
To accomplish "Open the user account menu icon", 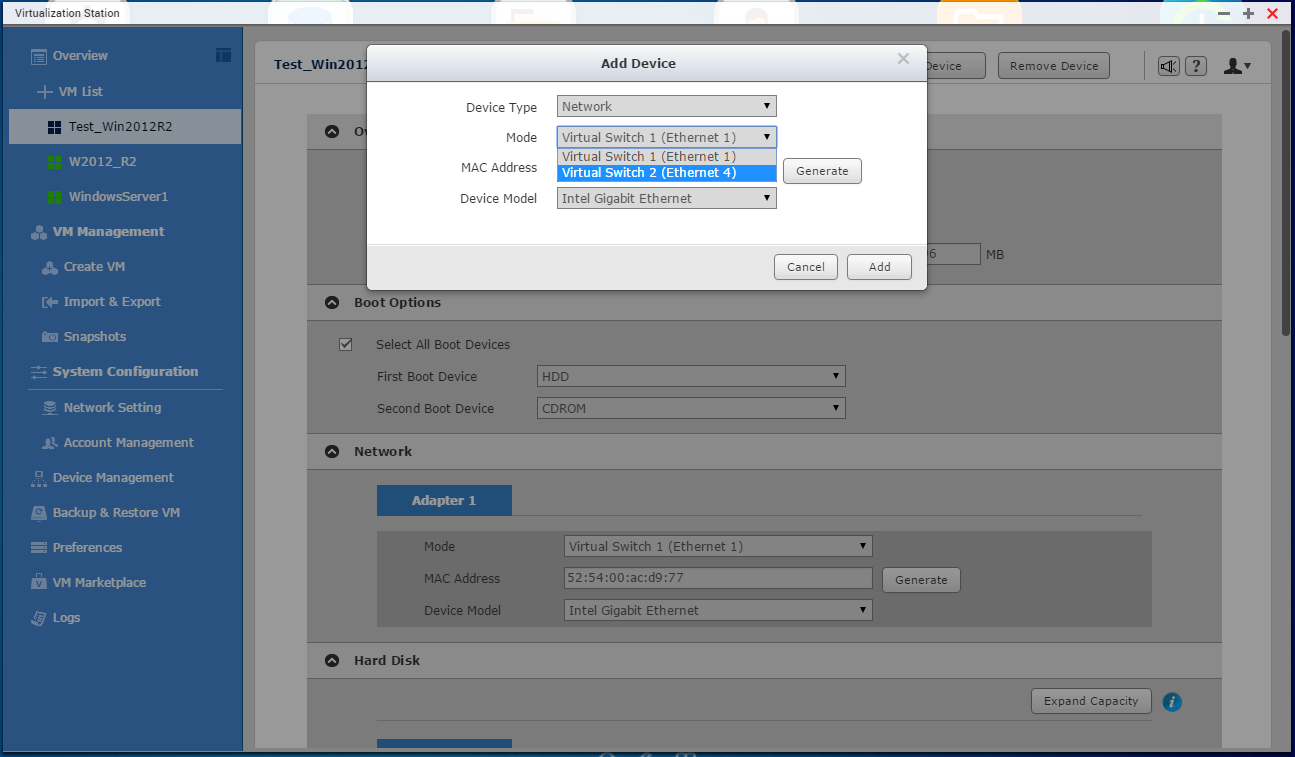I will coord(1237,66).
